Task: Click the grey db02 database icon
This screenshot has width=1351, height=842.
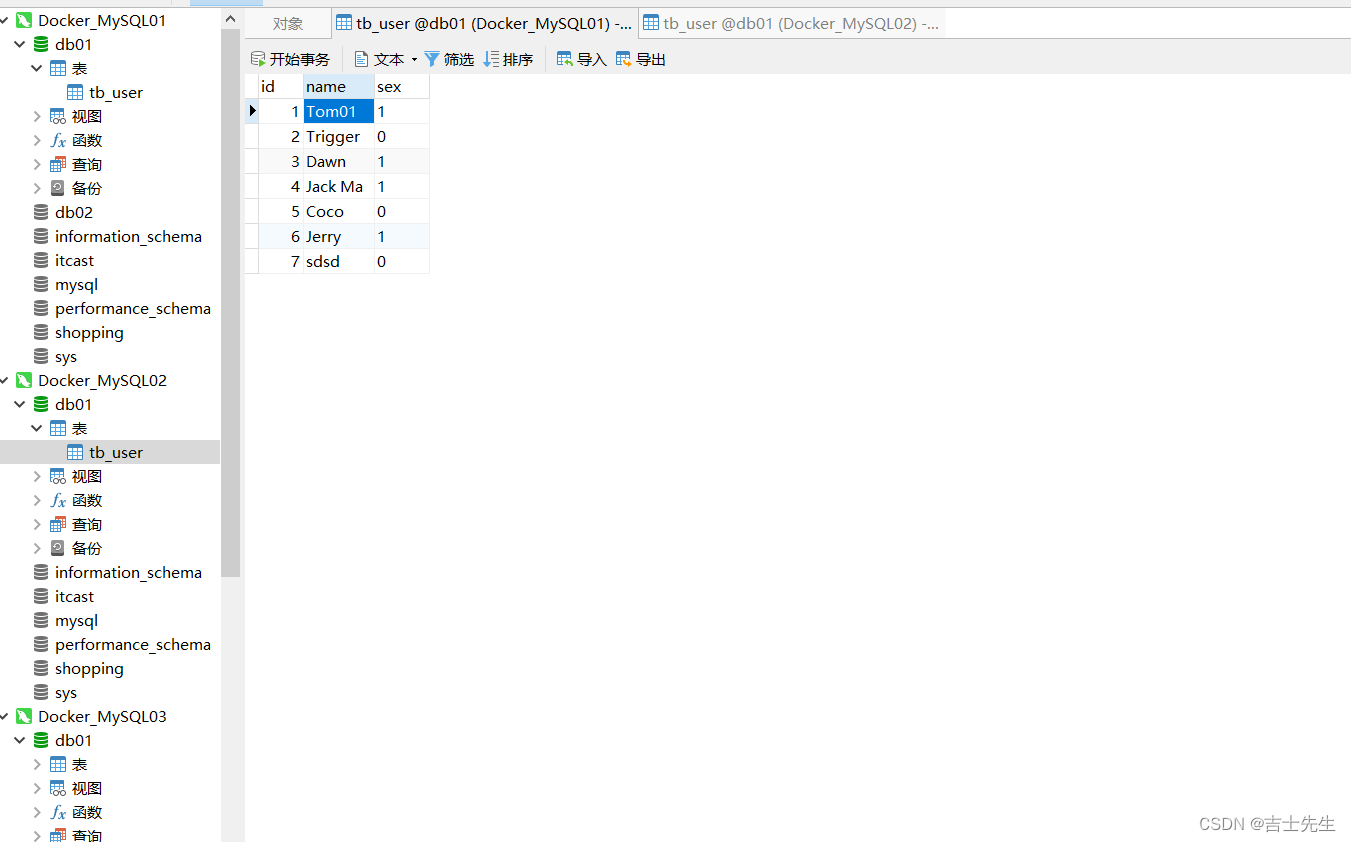Action: (x=41, y=212)
